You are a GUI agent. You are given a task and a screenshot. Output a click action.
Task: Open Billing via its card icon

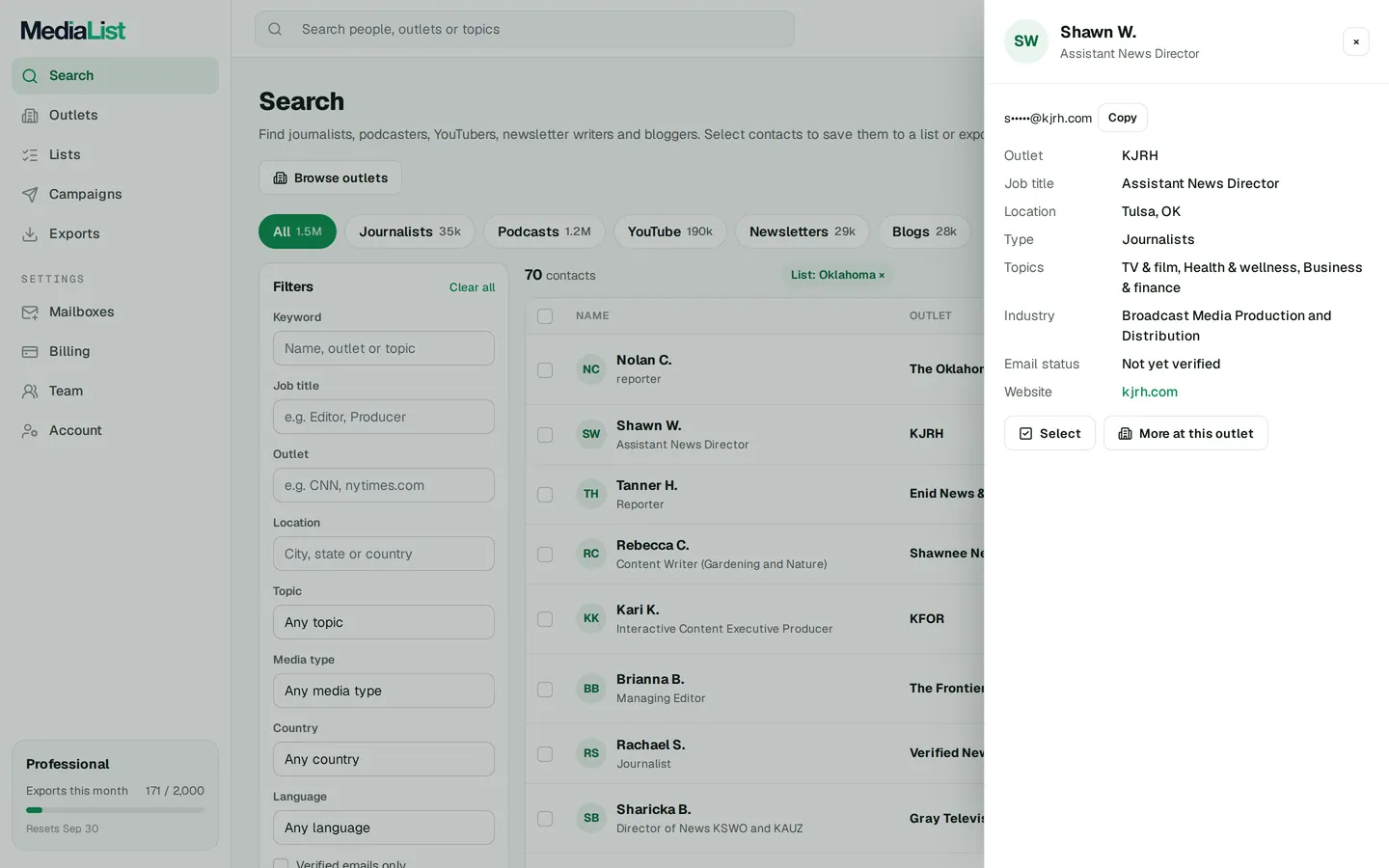31,352
